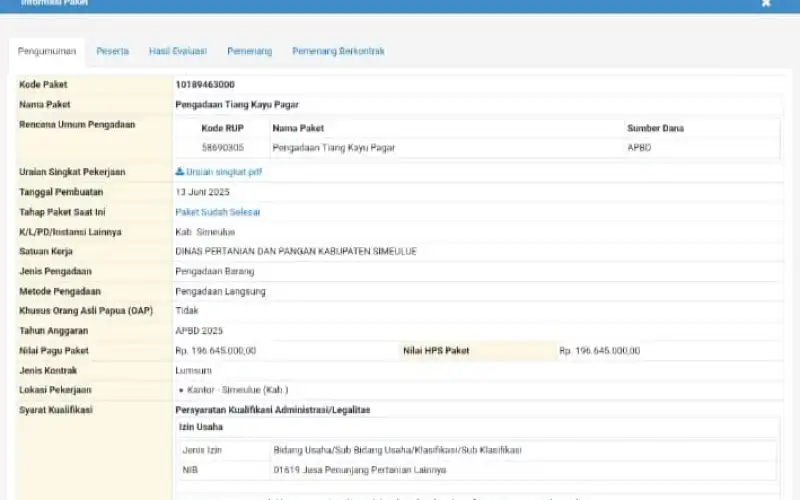This screenshot has width=800, height=500.
Task: Click the download icon beside Uraian singkat.pdf
Action: click(x=180, y=171)
